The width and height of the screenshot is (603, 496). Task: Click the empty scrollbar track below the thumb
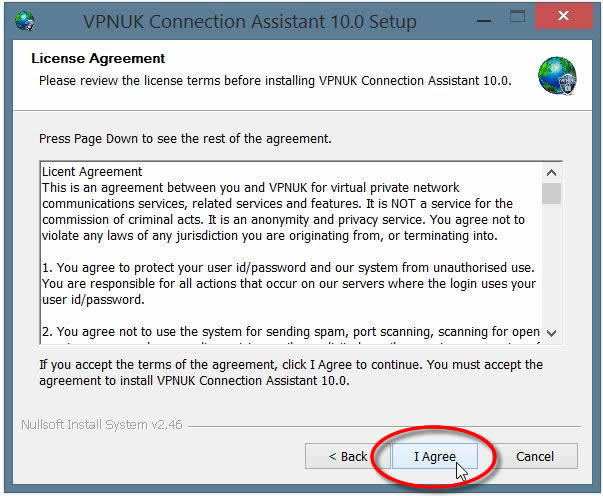click(551, 264)
